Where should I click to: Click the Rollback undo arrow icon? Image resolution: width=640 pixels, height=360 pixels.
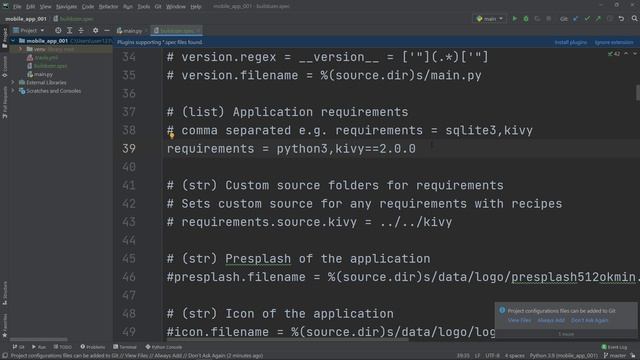tap(621, 19)
